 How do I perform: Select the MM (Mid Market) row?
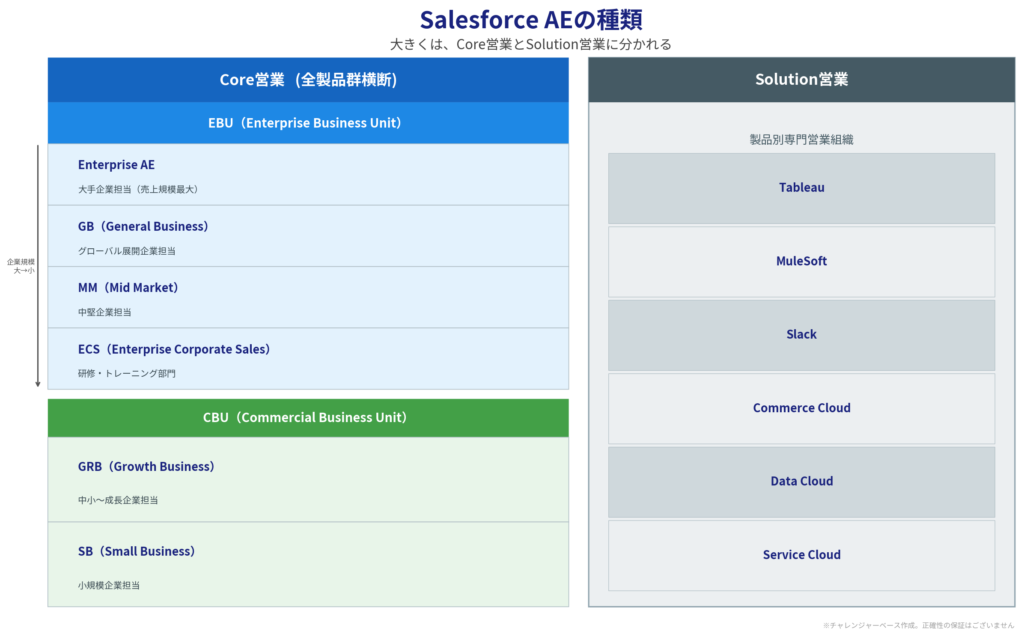308,298
